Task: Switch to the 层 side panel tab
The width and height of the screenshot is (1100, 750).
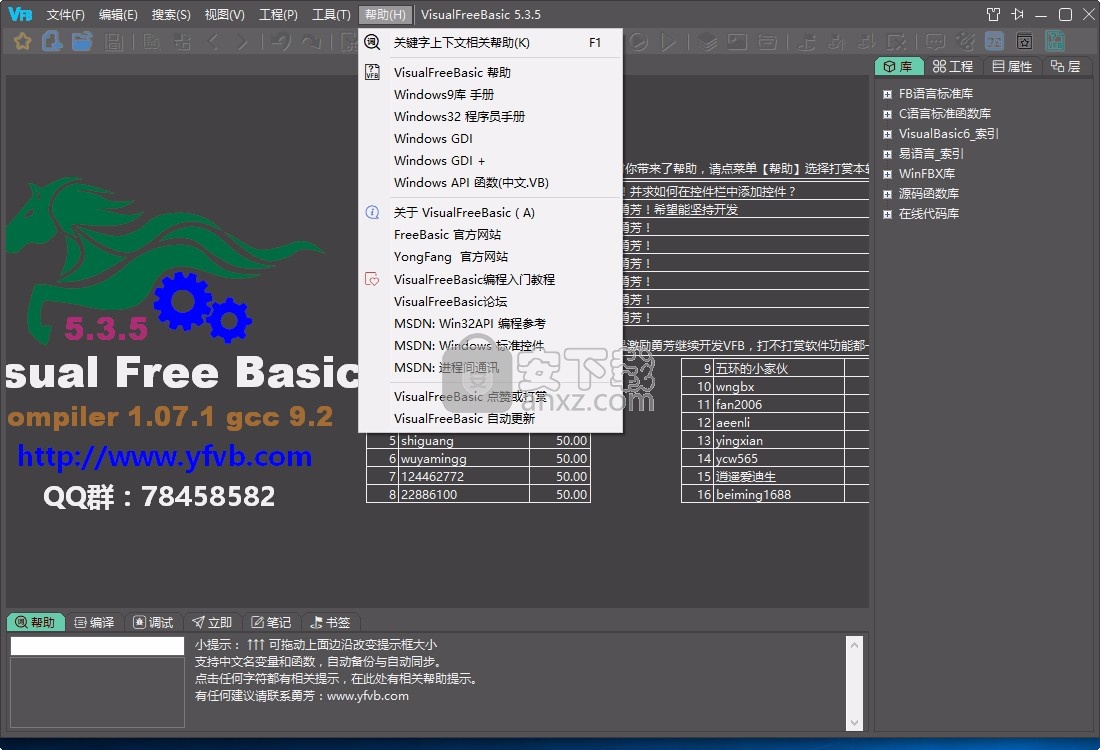Action: 1066,67
